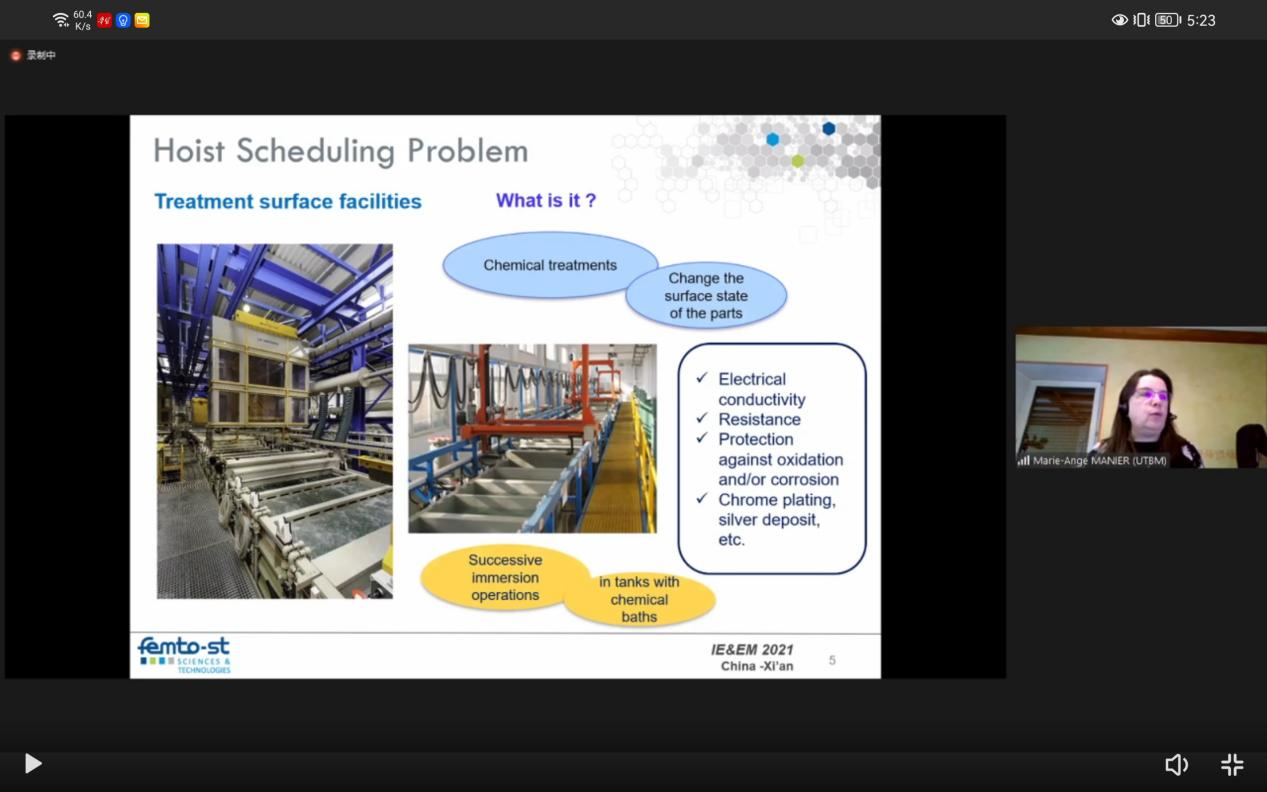Mute the audio with the speaker icon
The image size is (1267, 792).
pos(1176,765)
